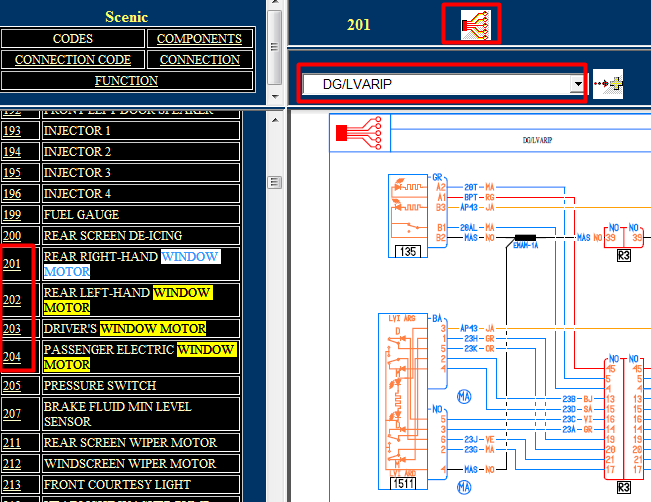Open the COMPONENTS menu link
Viewport: 651px width, 502px height.
tap(199, 39)
